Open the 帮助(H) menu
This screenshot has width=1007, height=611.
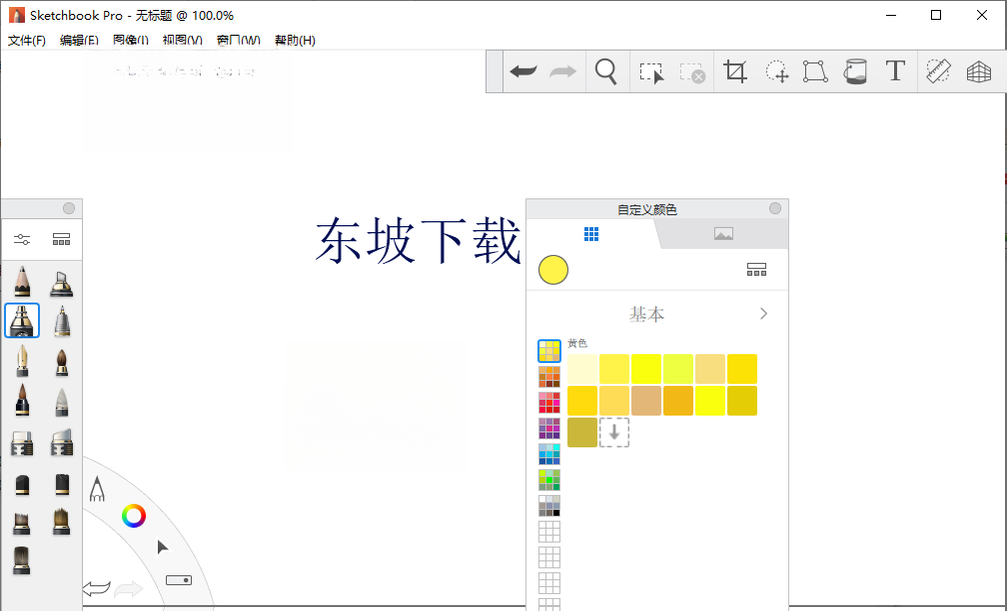pyautogui.click(x=295, y=40)
